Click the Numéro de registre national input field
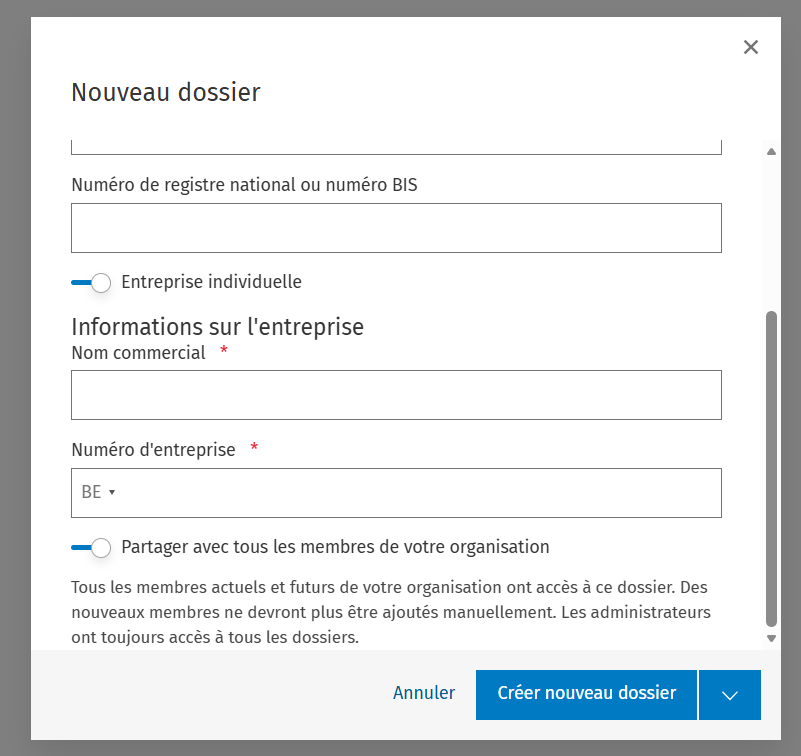Screen dimensions: 801x756 click(396, 228)
